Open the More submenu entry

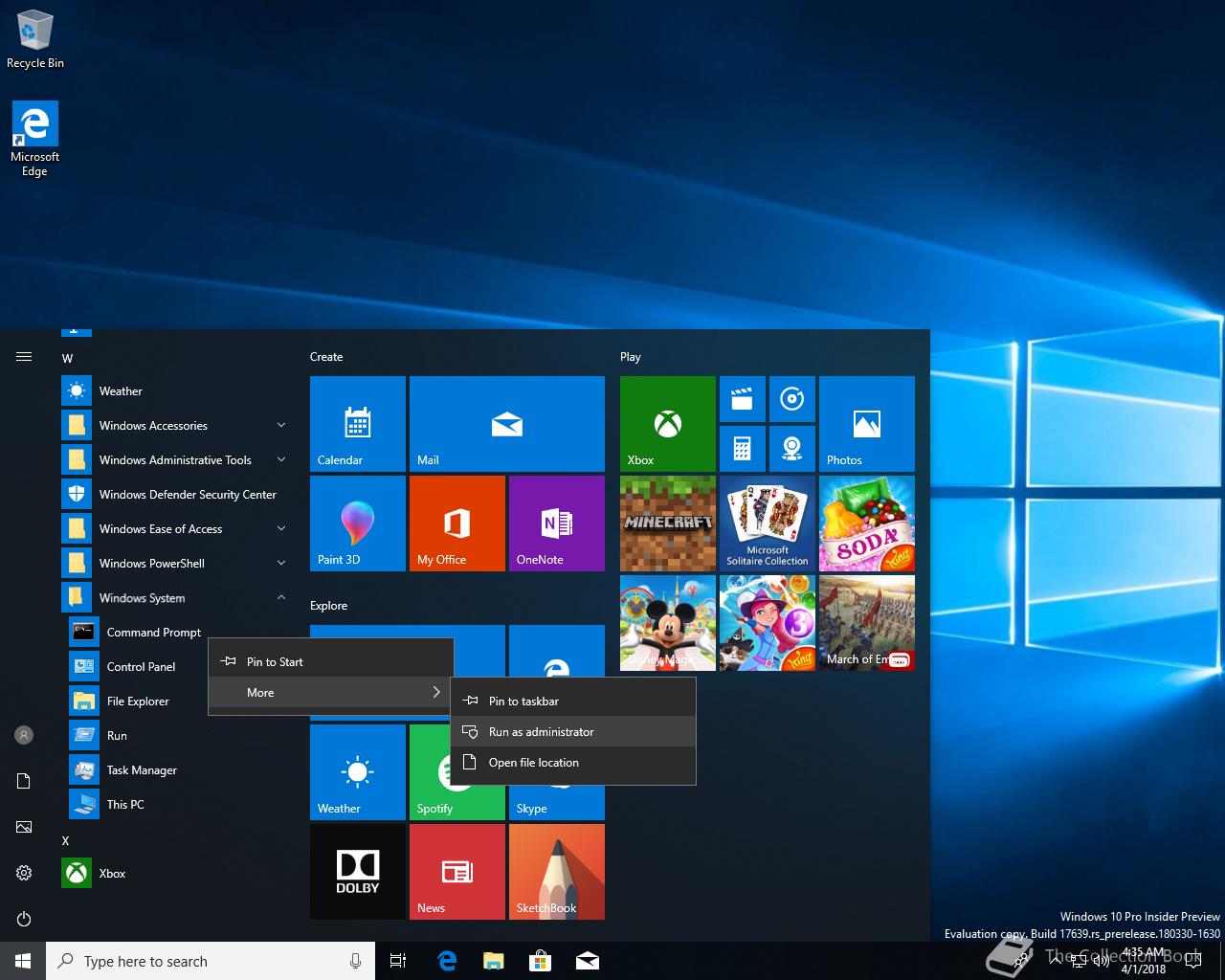point(331,692)
